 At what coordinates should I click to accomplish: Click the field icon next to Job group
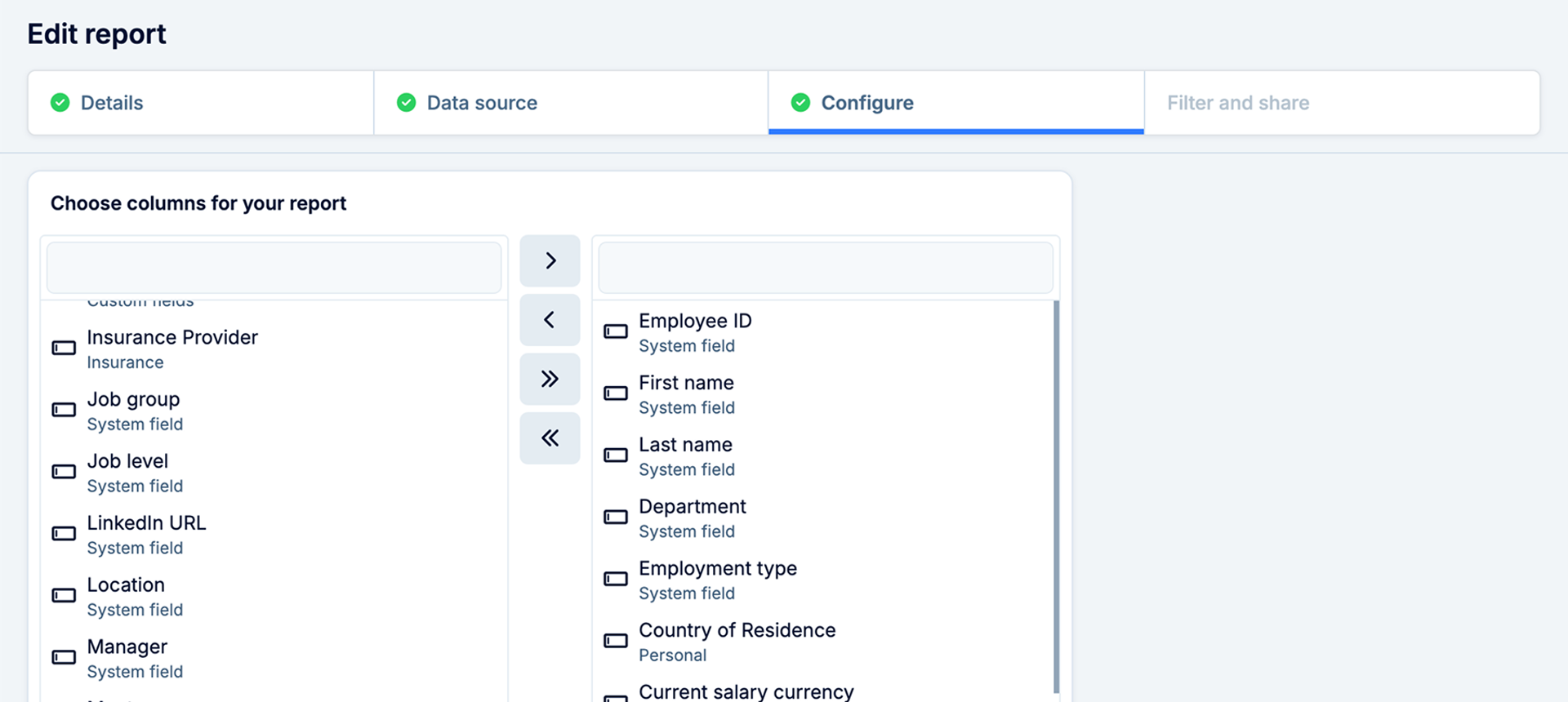pyautogui.click(x=64, y=411)
